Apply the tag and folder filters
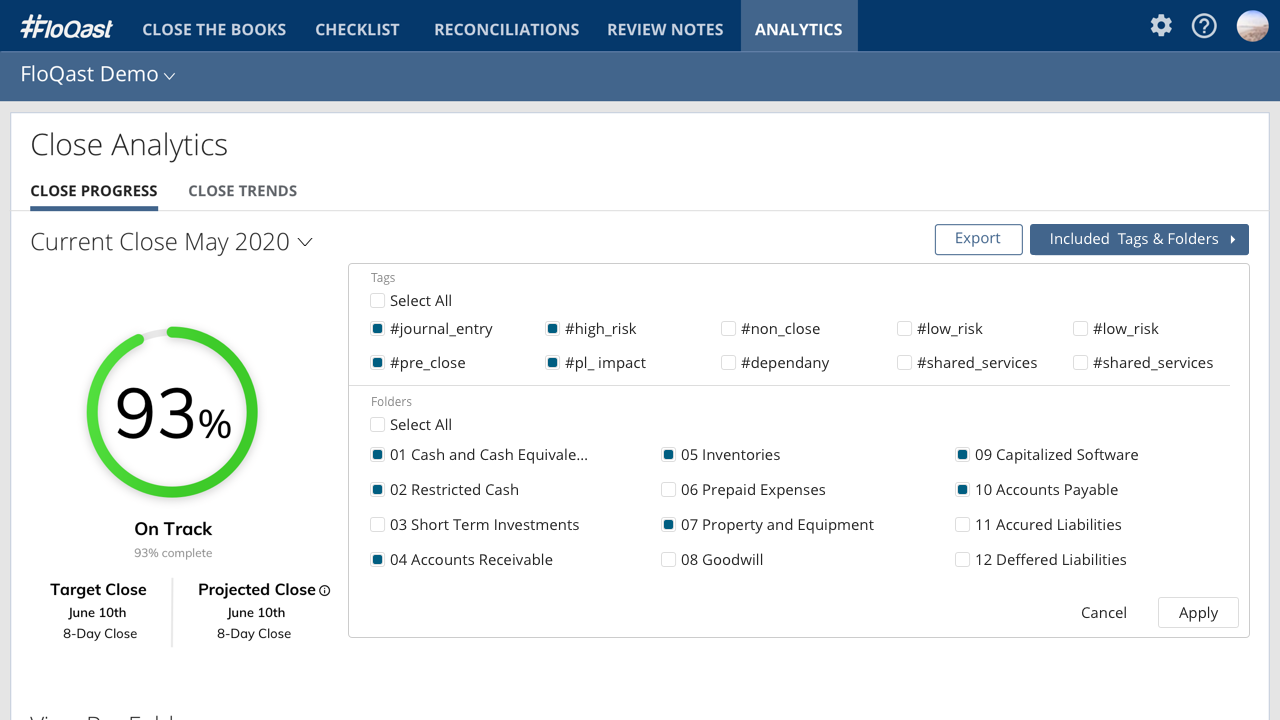 (x=1198, y=613)
